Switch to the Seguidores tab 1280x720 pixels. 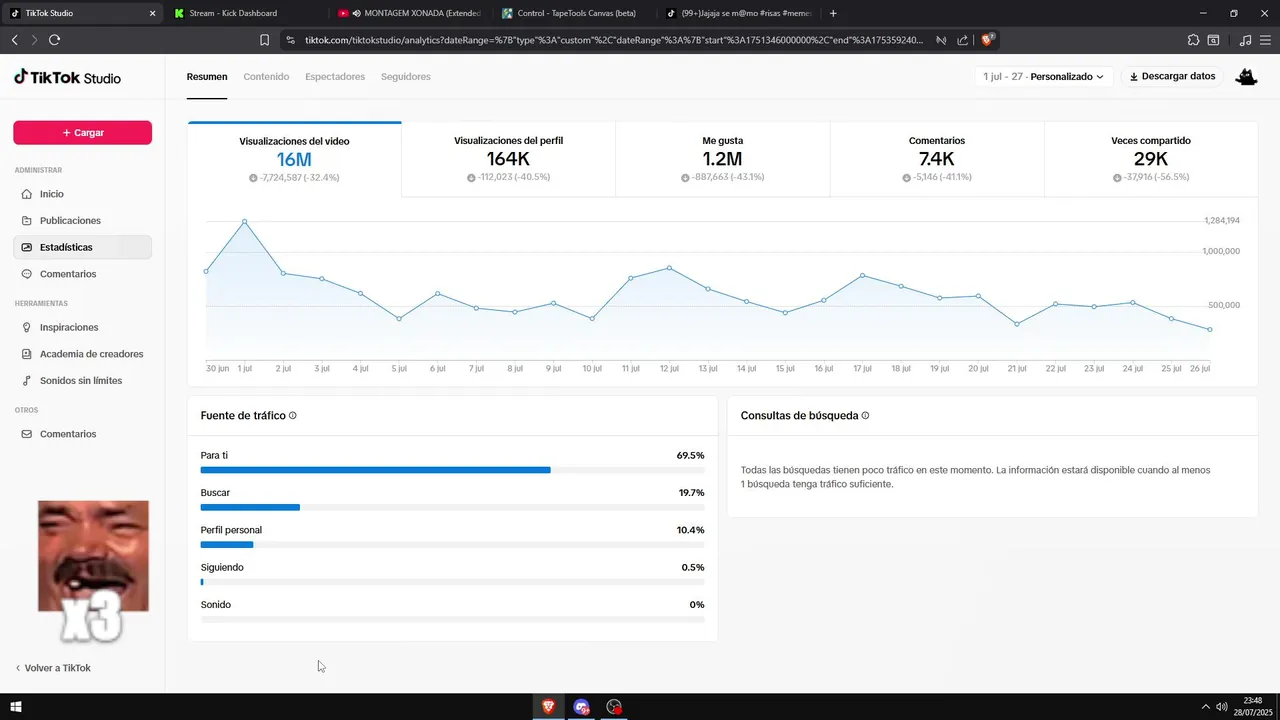click(406, 77)
